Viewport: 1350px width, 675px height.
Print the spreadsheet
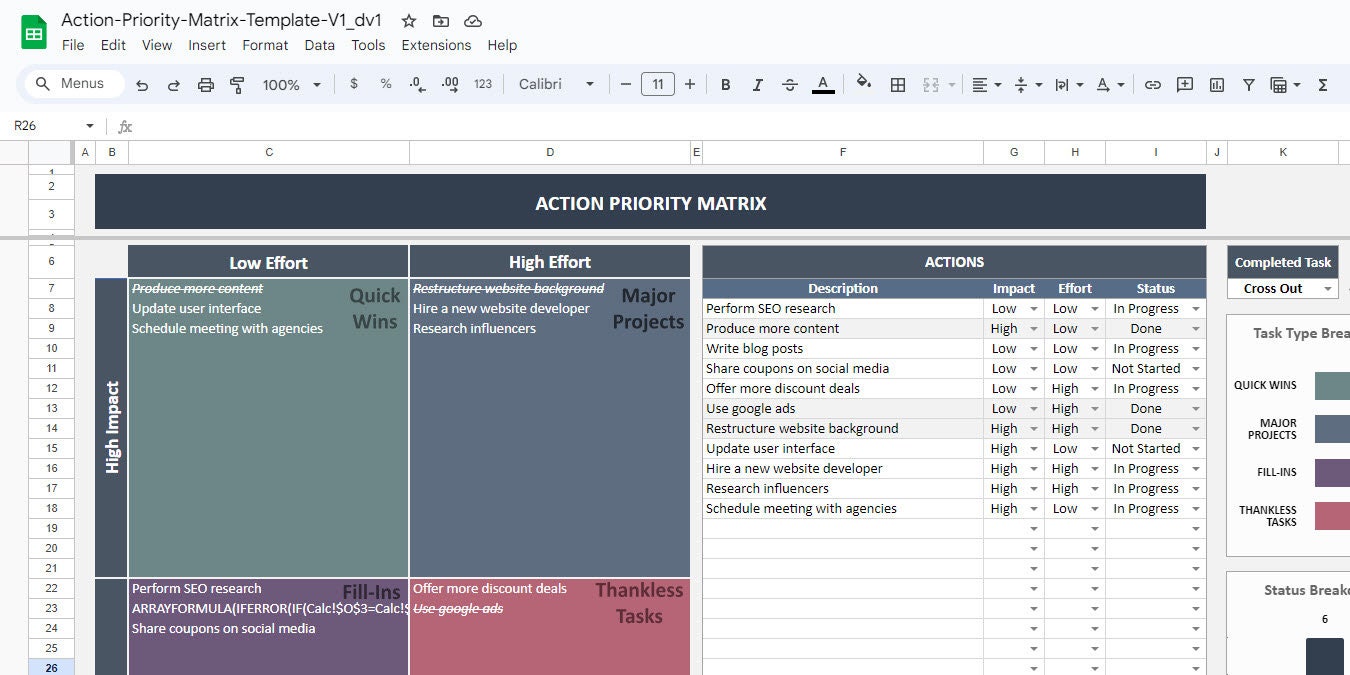(206, 84)
